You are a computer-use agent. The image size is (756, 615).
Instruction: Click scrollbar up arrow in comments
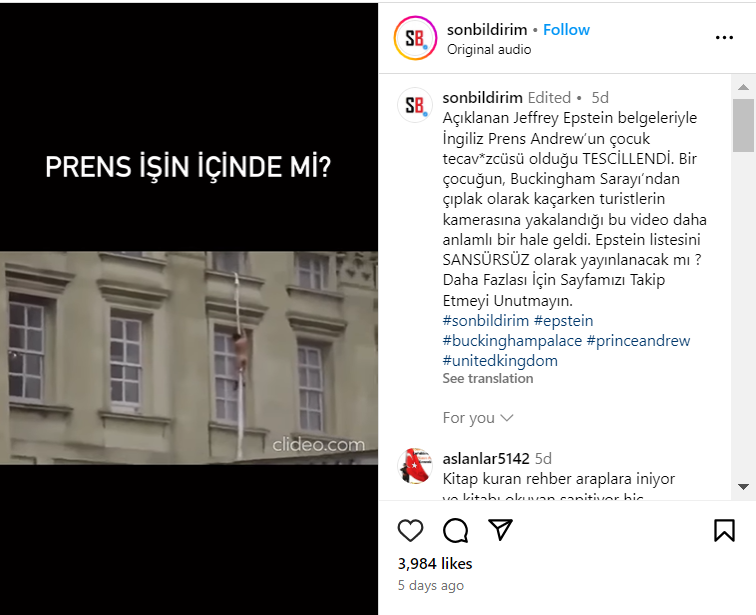coord(743,87)
